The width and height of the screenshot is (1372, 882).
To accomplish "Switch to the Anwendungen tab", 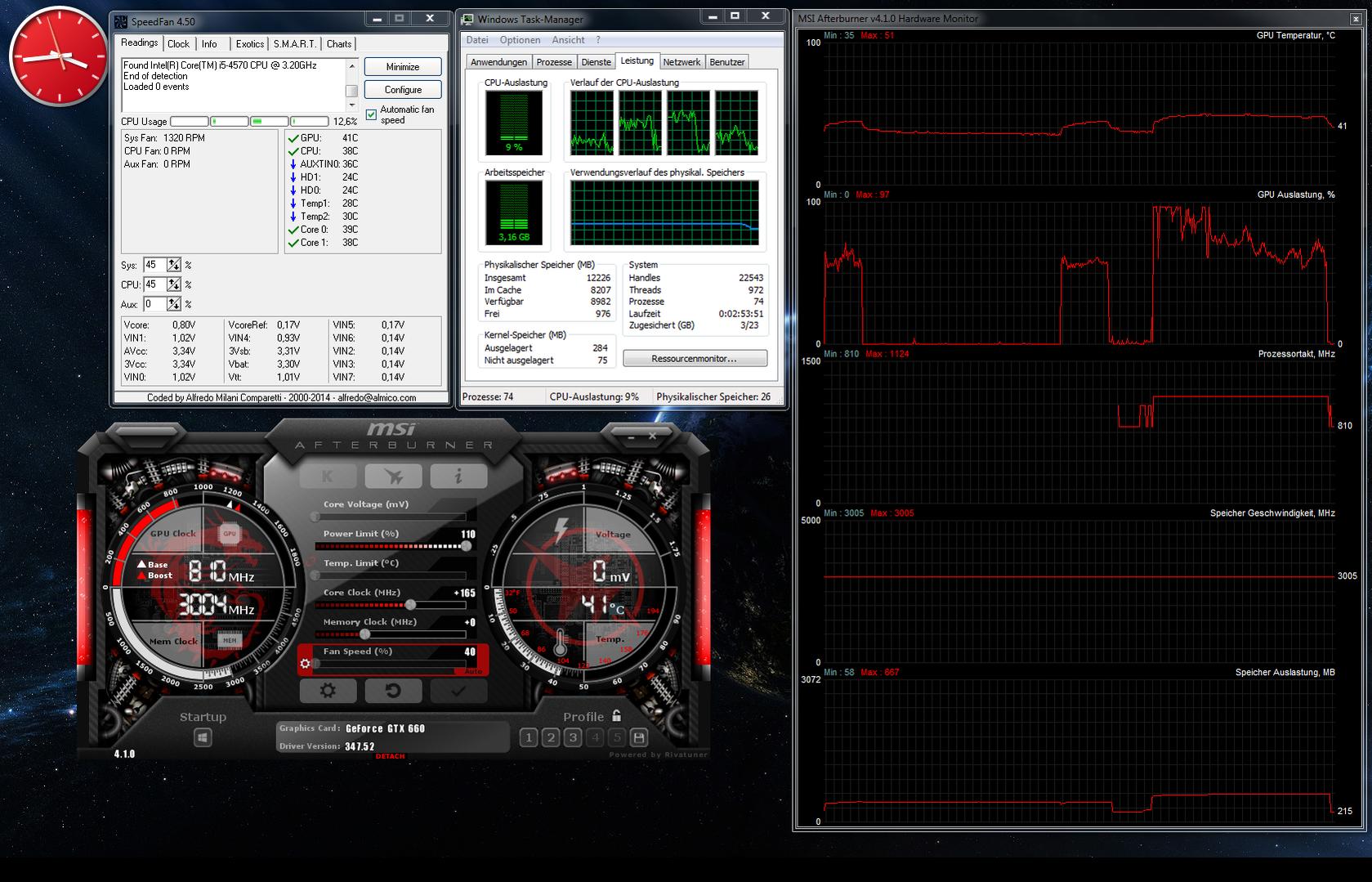I will (x=498, y=62).
